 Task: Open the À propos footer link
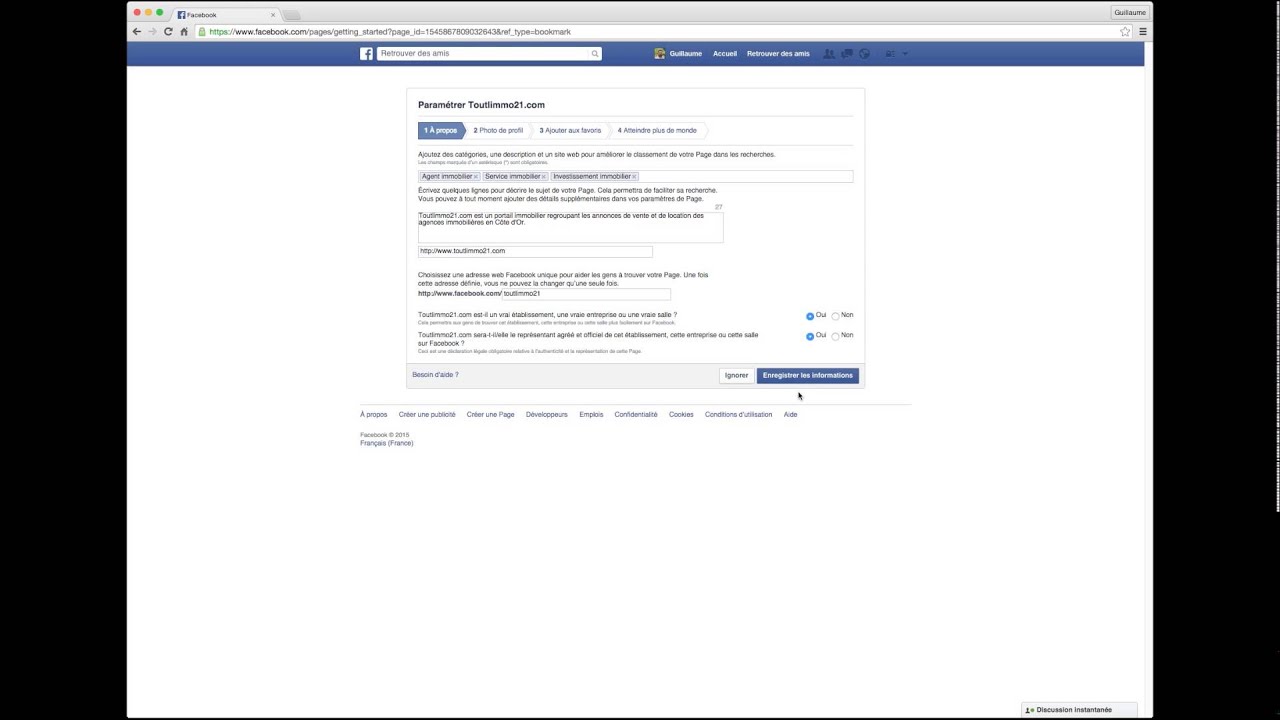374,415
